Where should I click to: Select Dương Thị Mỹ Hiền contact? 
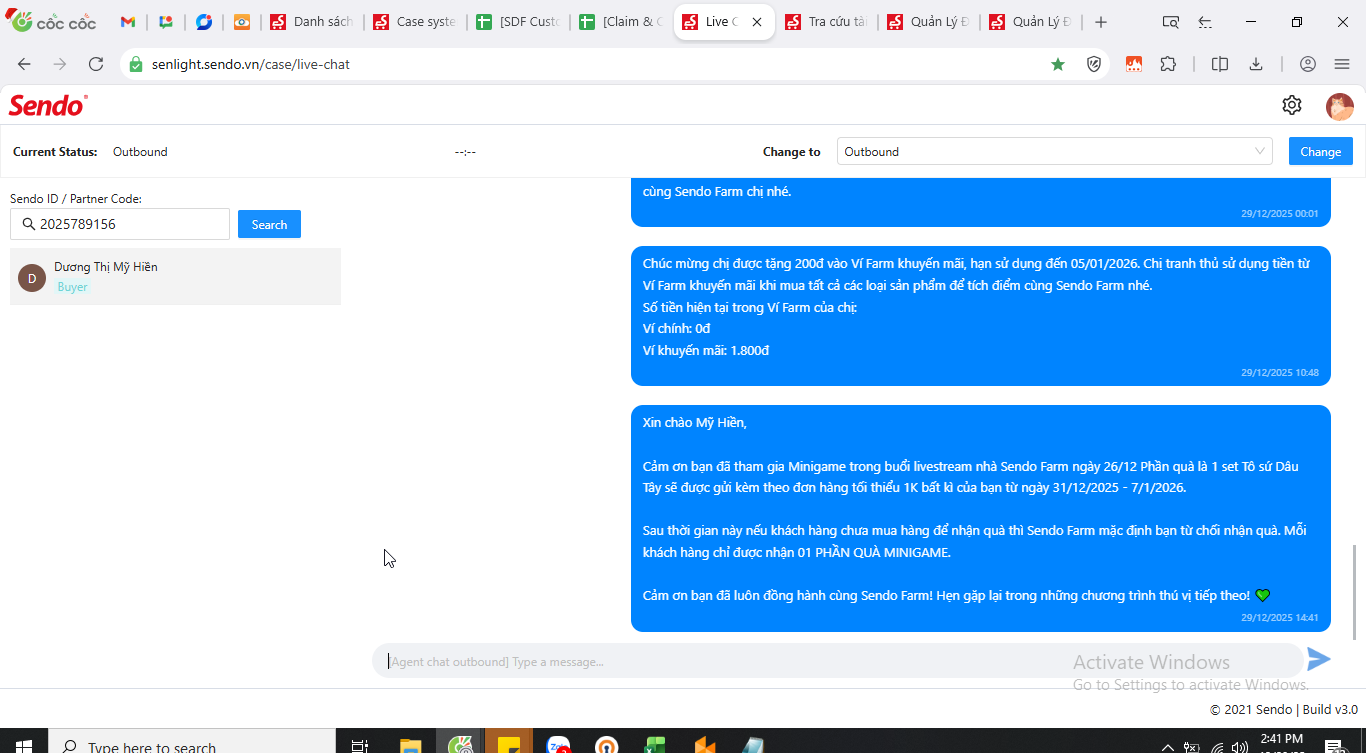(x=175, y=276)
